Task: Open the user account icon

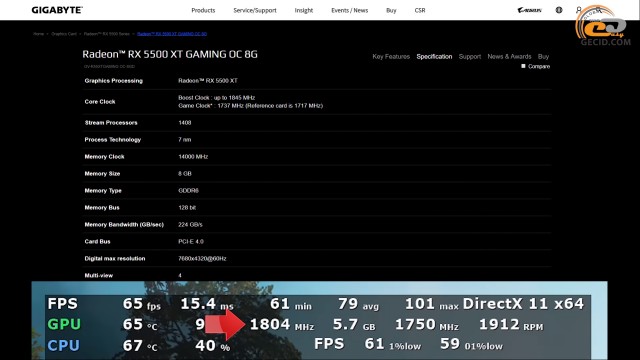Action: point(578,10)
